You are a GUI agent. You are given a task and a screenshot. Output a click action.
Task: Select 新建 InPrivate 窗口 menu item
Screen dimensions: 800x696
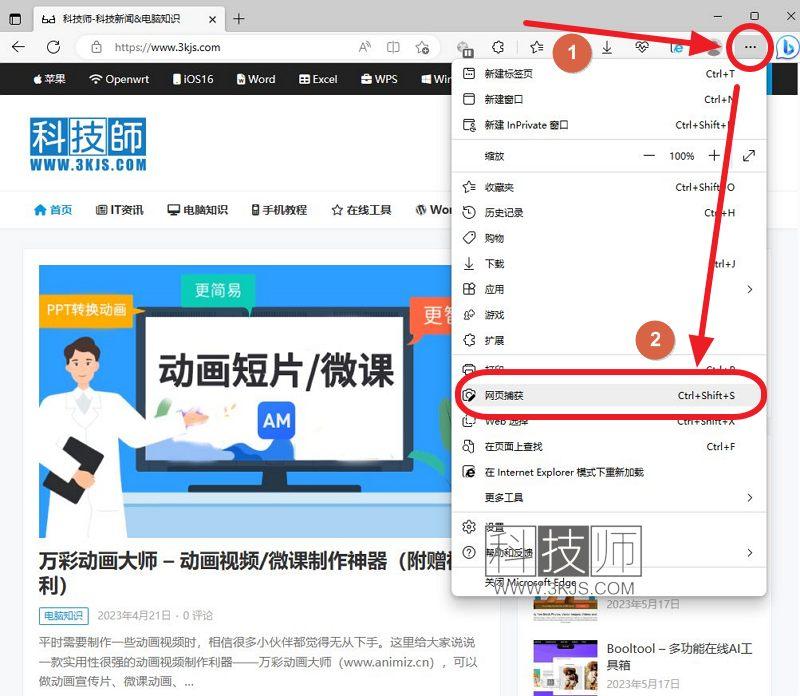(x=609, y=125)
